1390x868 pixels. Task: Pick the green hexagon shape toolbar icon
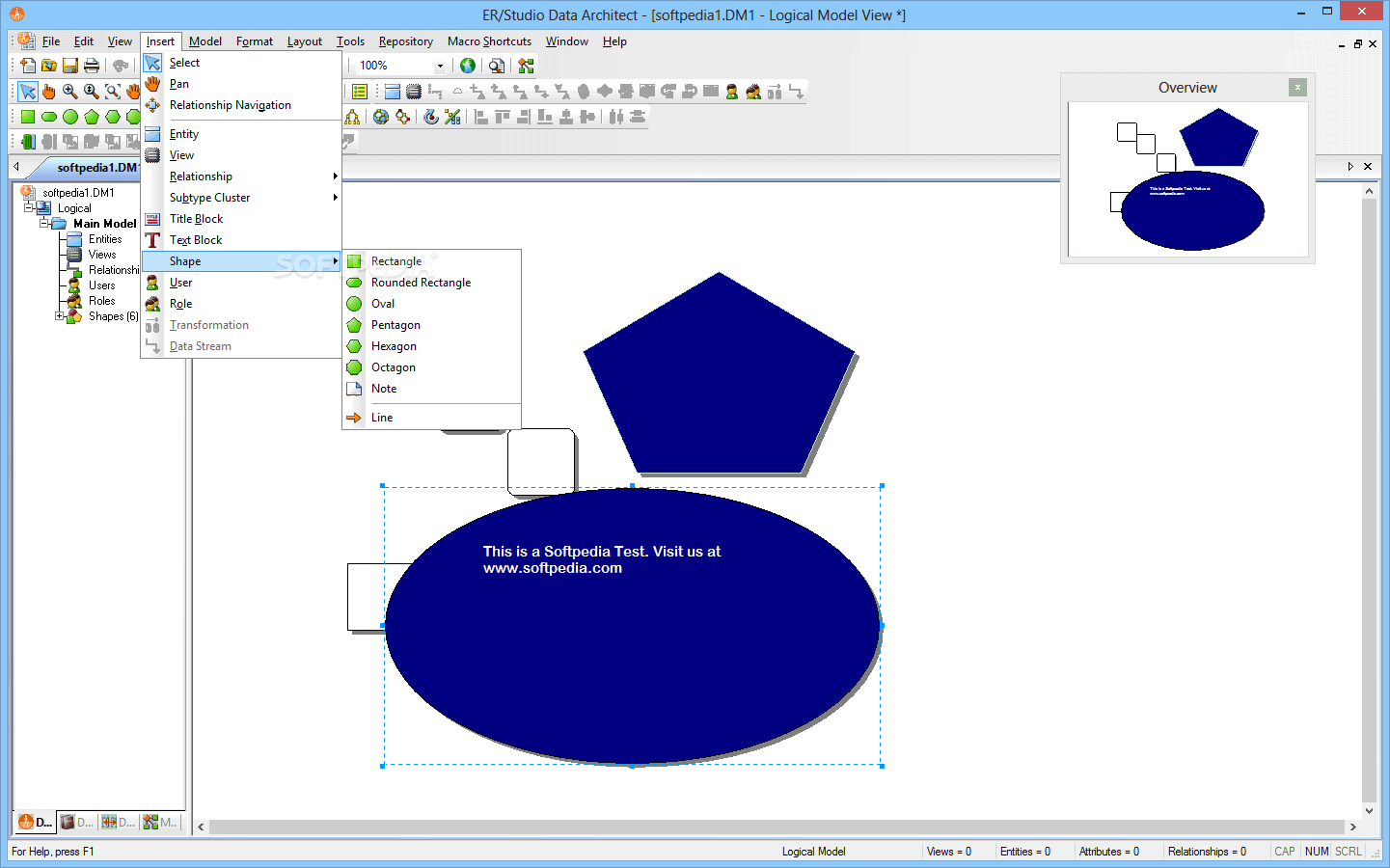click(113, 117)
